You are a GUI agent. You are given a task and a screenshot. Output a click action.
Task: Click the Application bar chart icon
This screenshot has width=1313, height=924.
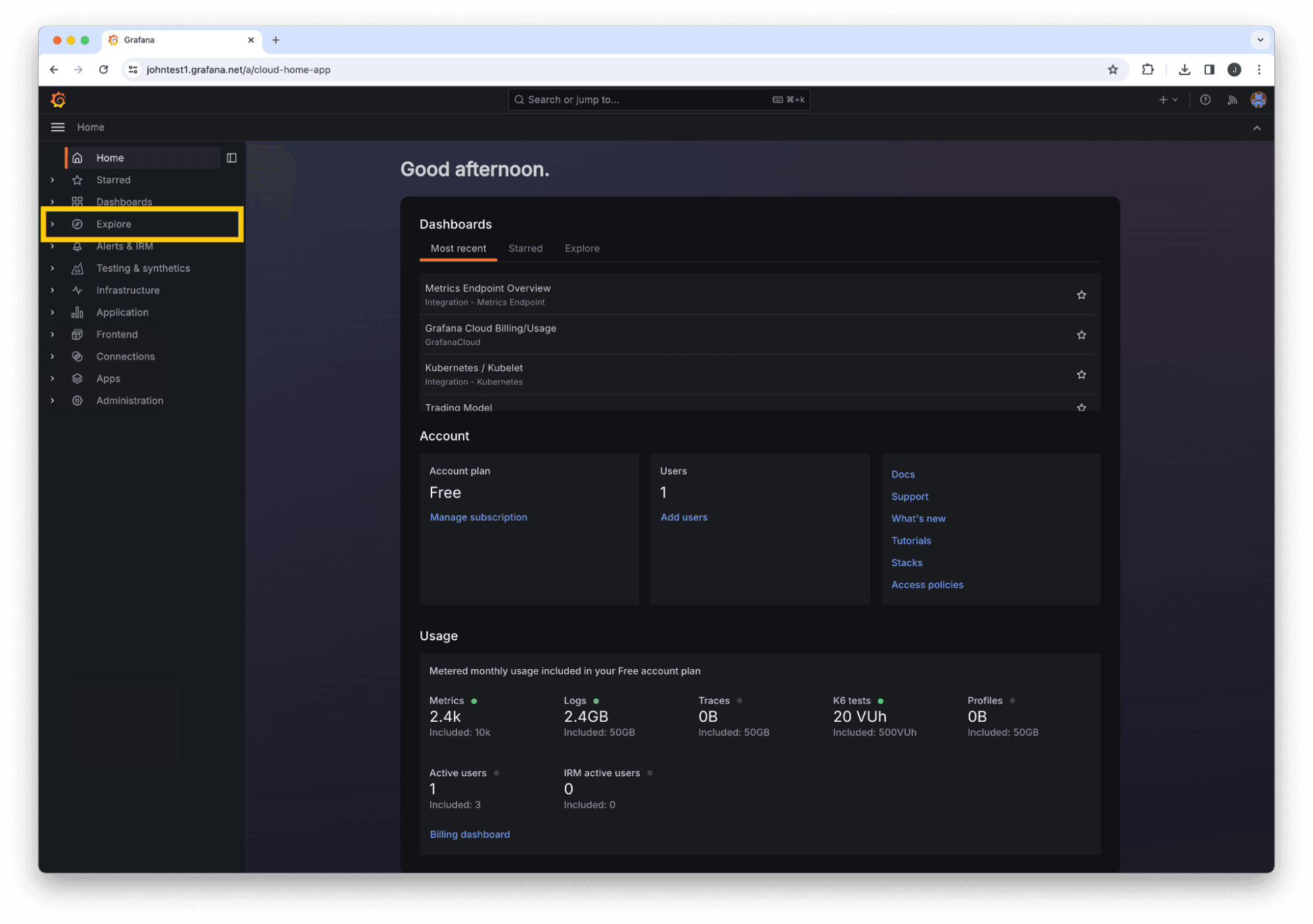(78, 313)
